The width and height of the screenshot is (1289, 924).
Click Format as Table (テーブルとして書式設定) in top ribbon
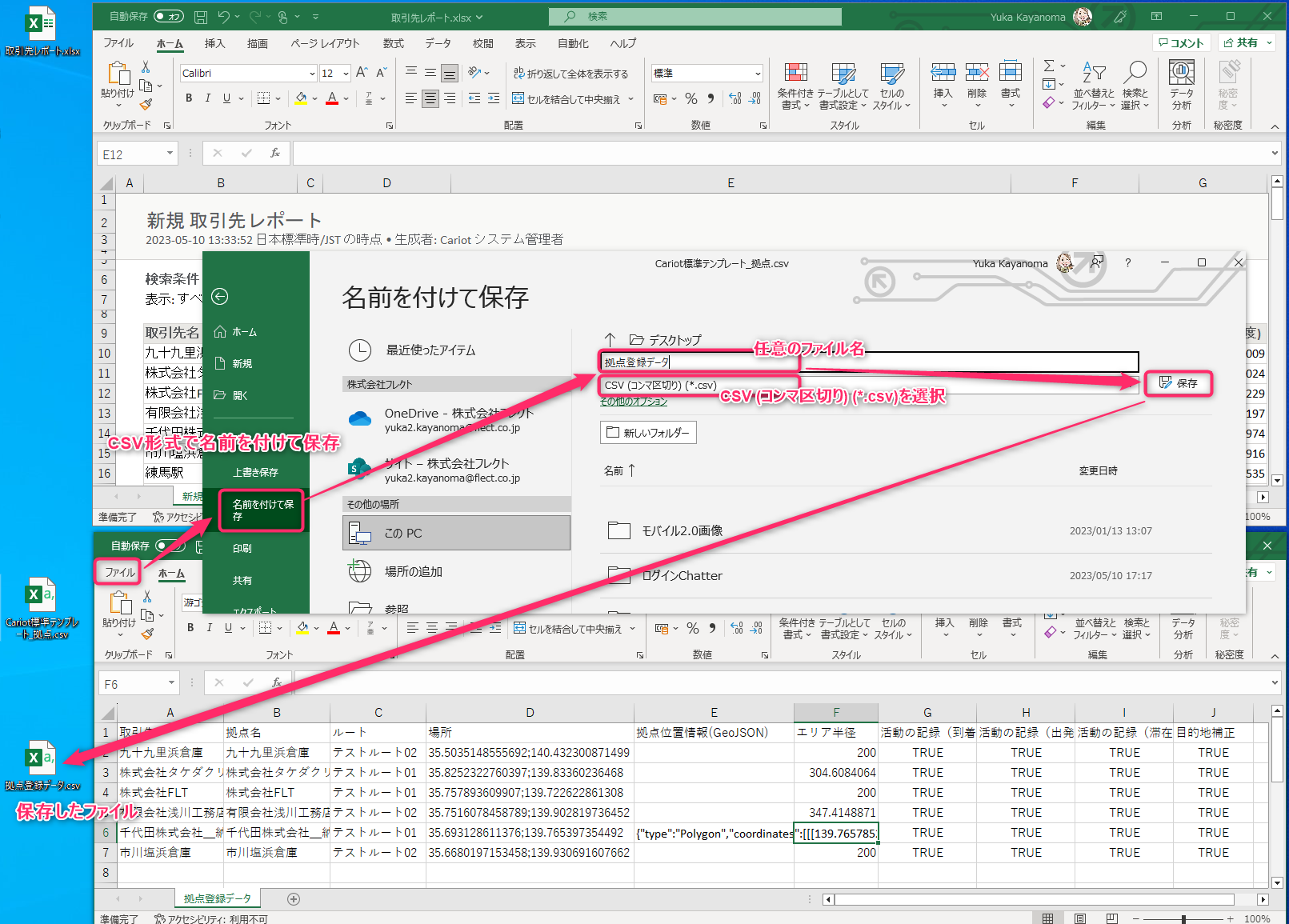(x=843, y=86)
